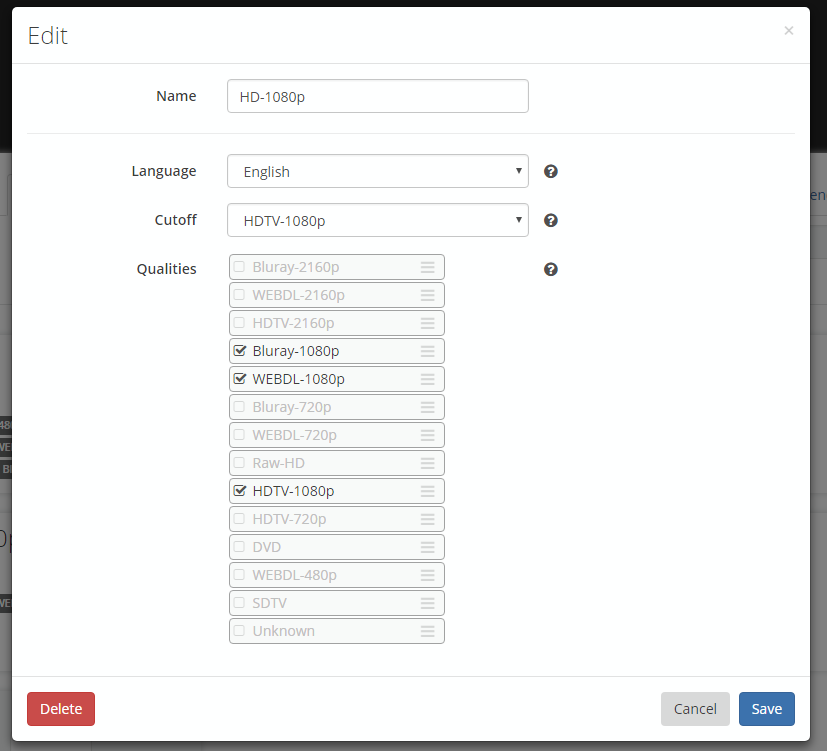Uncheck the HDTV-1080p quality
Image resolution: width=827 pixels, height=751 pixels.
(239, 491)
